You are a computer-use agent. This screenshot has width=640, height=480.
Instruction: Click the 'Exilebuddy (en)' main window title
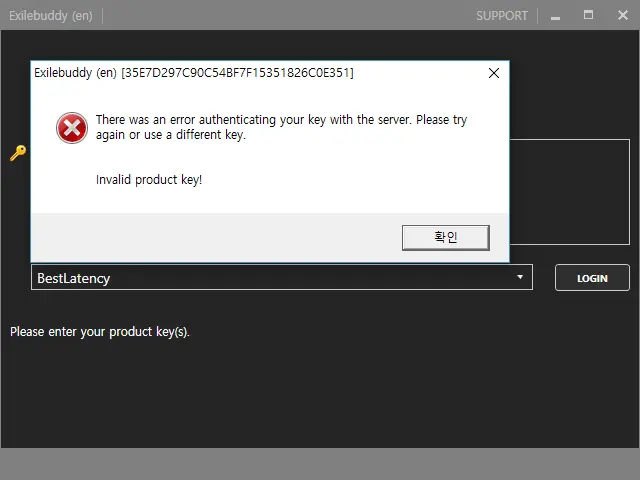pos(51,16)
